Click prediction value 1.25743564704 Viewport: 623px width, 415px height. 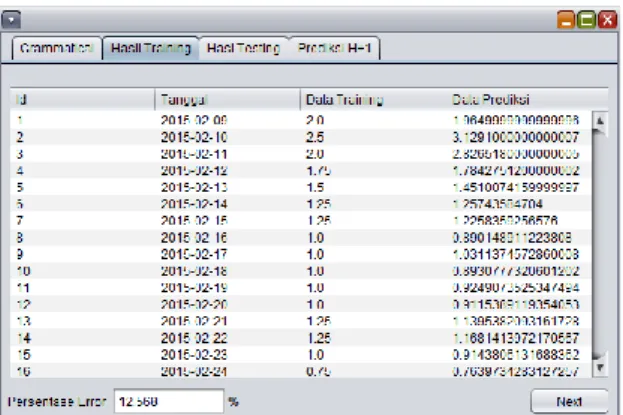pos(497,204)
